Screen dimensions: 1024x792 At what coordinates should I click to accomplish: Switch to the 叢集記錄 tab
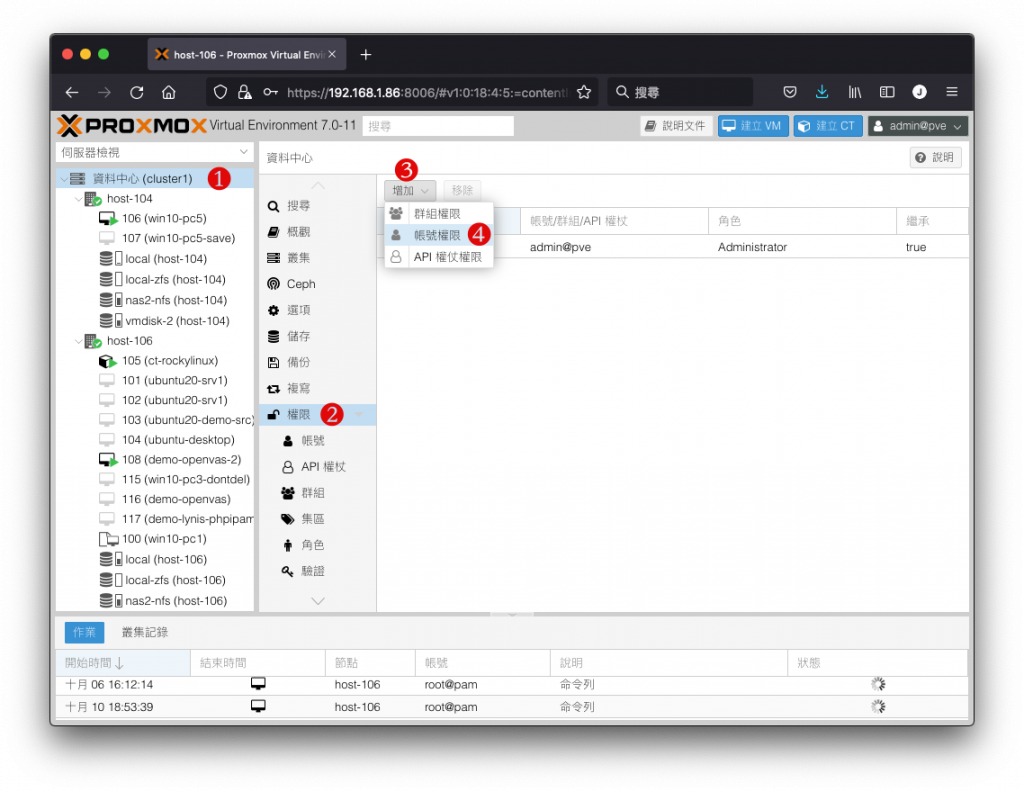click(x=145, y=632)
